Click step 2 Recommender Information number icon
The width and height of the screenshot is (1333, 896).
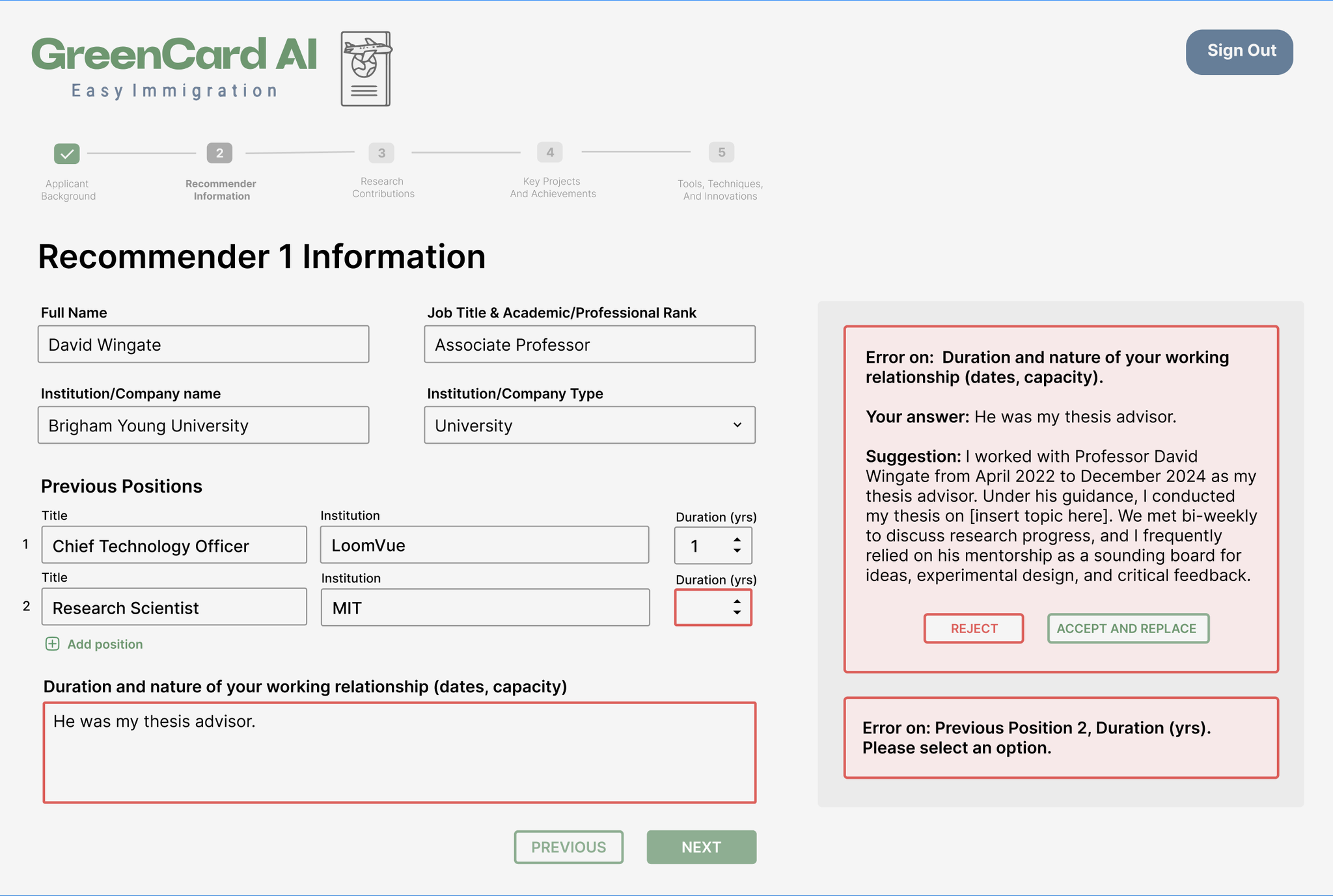coord(219,153)
